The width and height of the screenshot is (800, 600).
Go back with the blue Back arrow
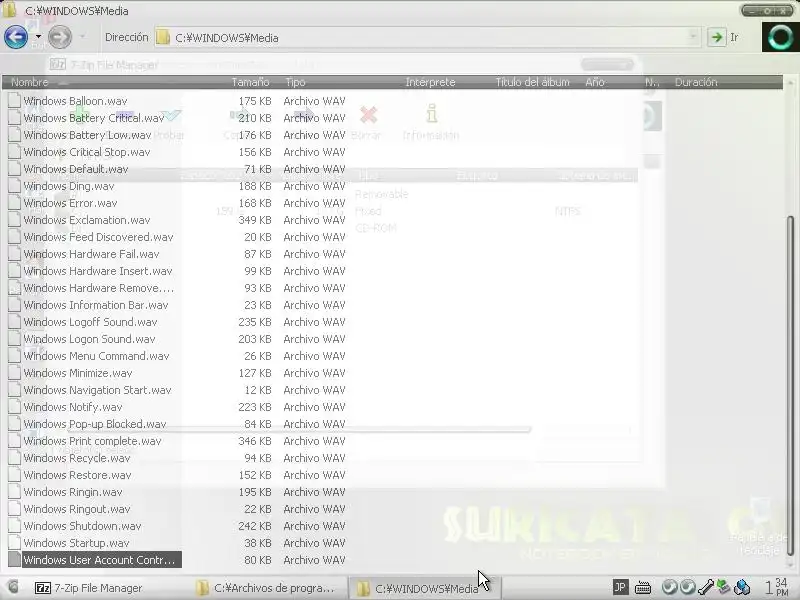pyautogui.click(x=16, y=37)
